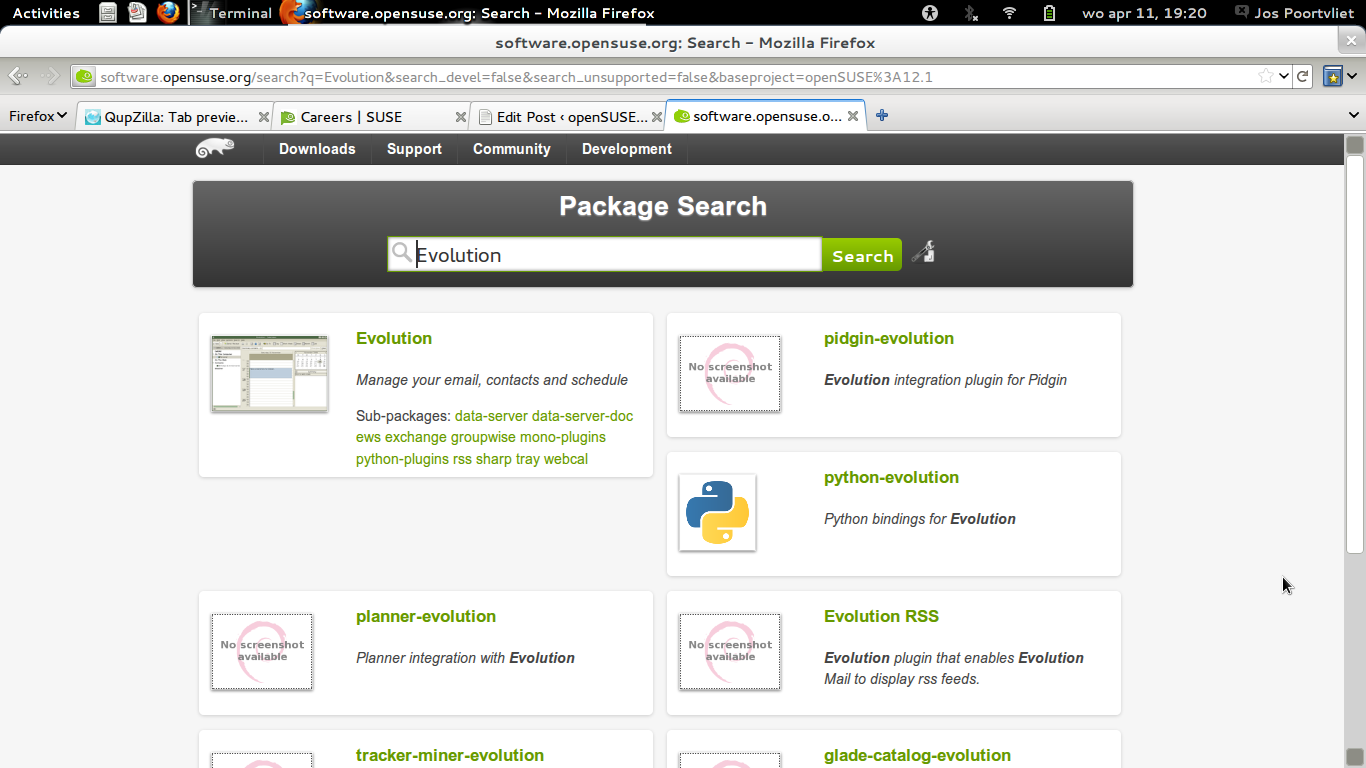Screen dimensions: 1366x768
Task: Click the Wi-Fi network status icon
Action: pyautogui.click(x=1009, y=13)
